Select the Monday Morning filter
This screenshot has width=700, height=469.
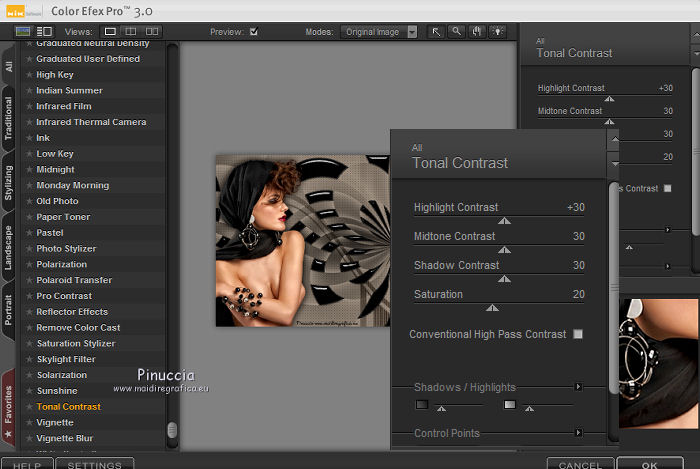73,185
